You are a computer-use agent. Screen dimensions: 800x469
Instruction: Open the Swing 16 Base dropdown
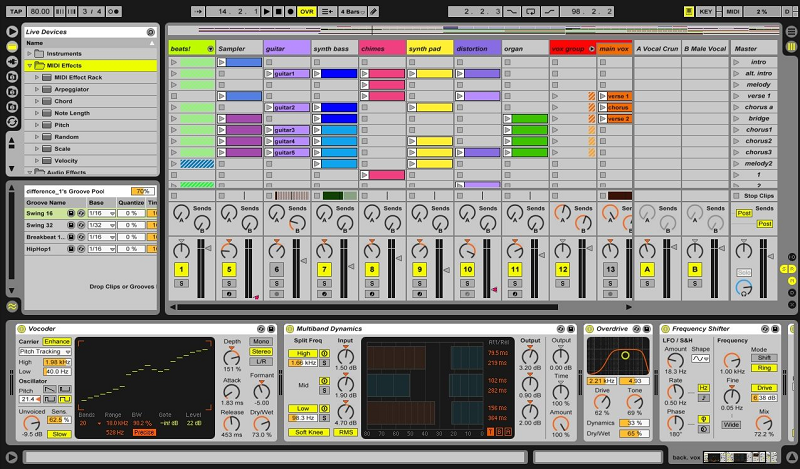point(101,213)
